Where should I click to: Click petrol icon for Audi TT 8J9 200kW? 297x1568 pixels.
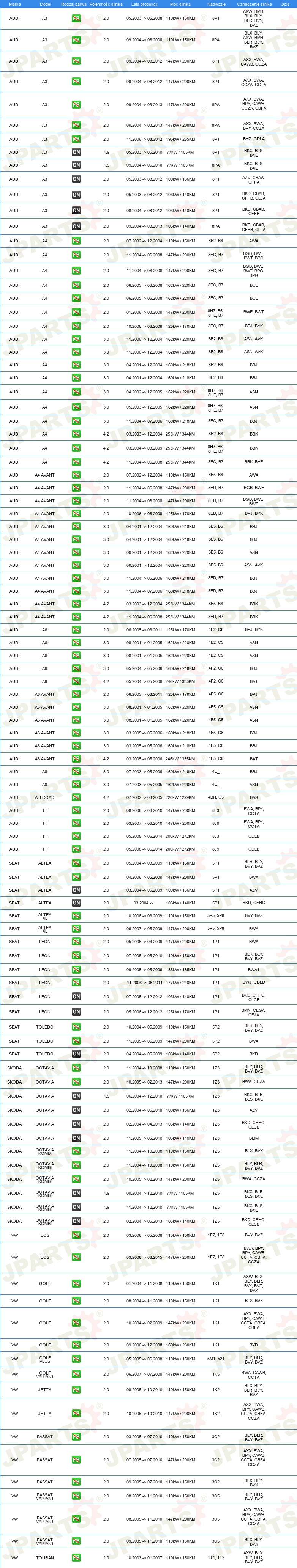click(76, 849)
